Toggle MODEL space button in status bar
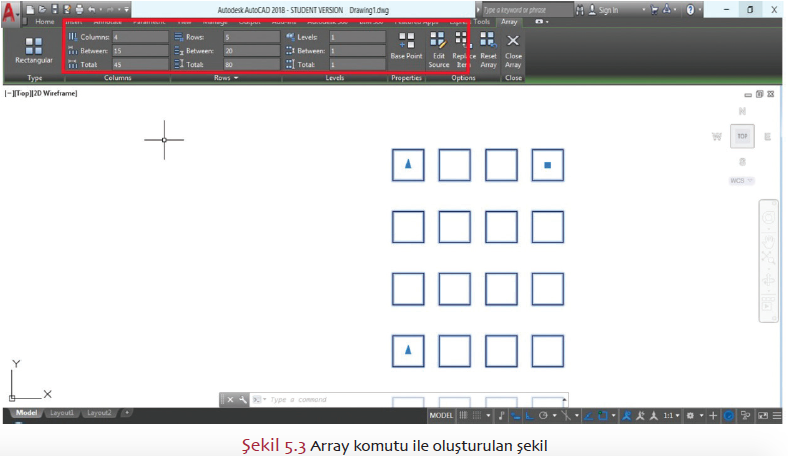This screenshot has width=788, height=456. pos(441,415)
